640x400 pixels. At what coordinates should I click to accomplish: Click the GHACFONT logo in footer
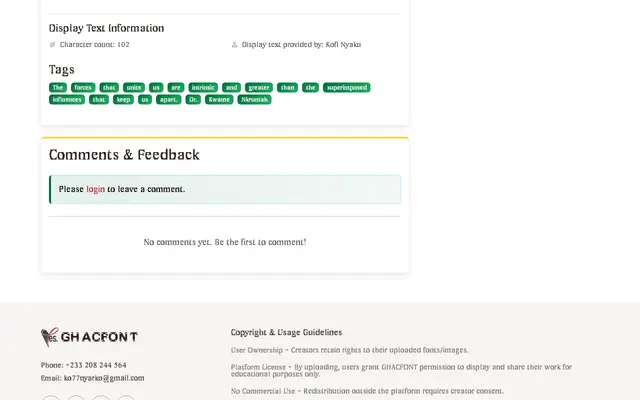pos(89,337)
